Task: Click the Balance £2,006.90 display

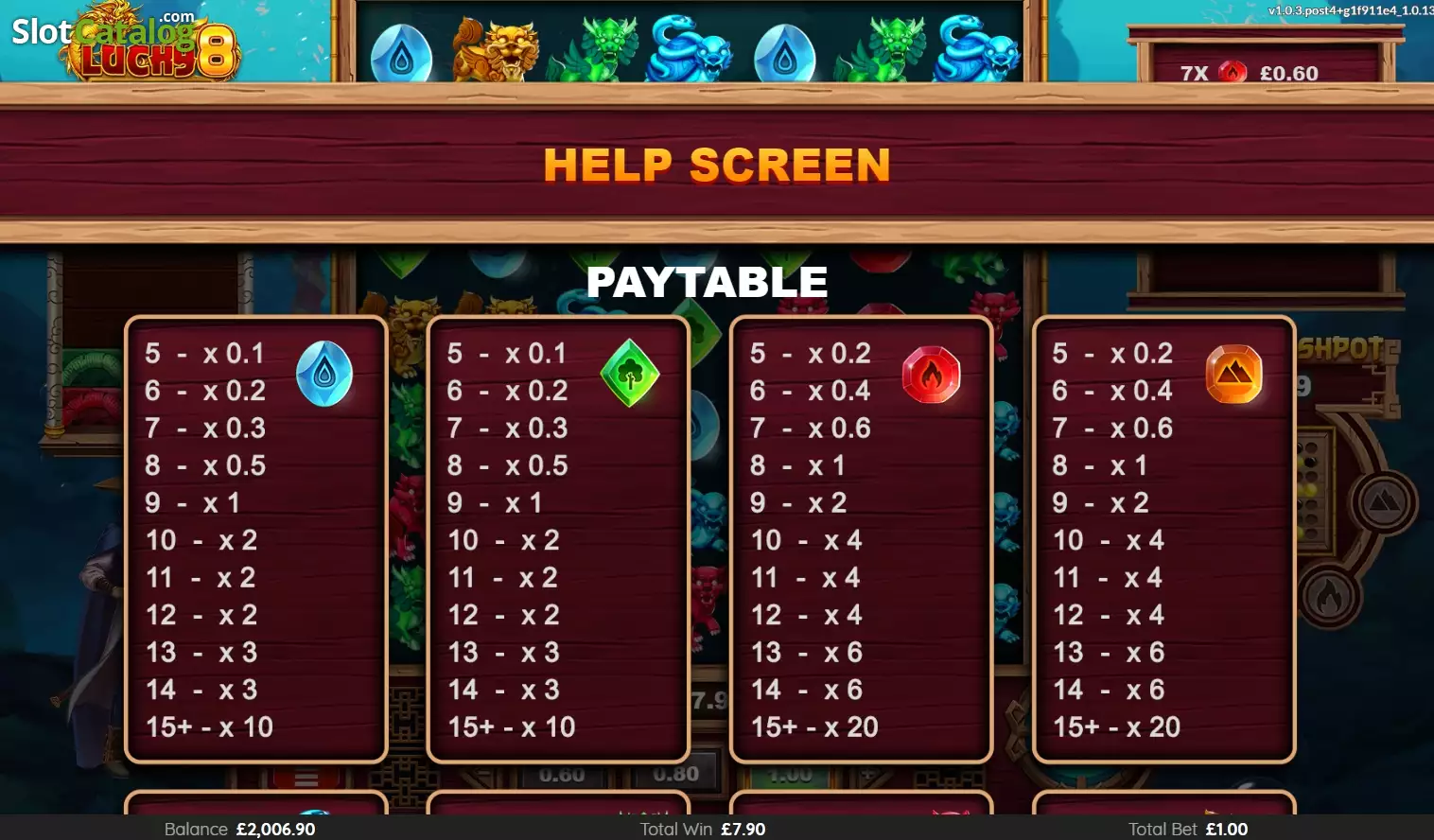Action: 239,829
